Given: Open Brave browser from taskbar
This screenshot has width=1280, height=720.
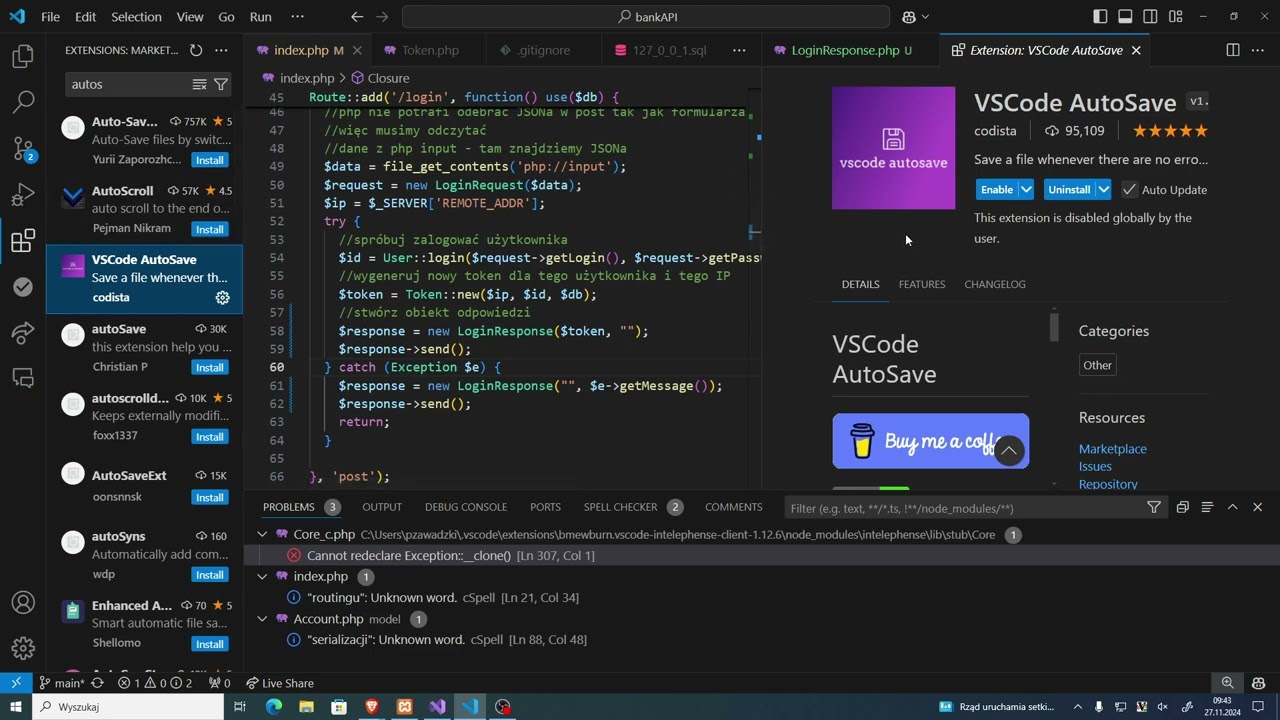Looking at the screenshot, I should (x=372, y=707).
